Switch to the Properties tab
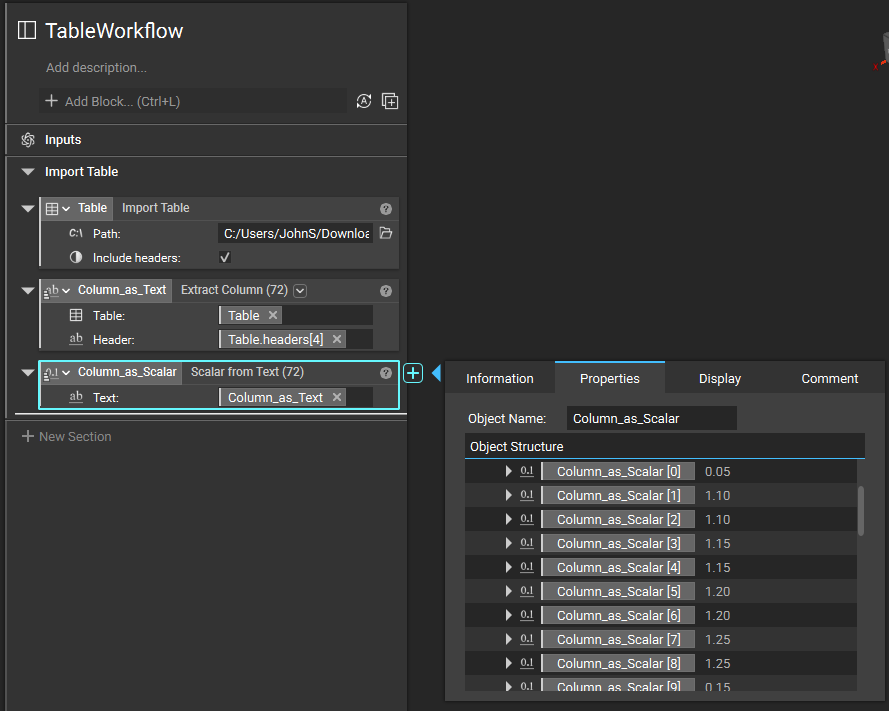Screen dimensions: 889x711 [609, 378]
